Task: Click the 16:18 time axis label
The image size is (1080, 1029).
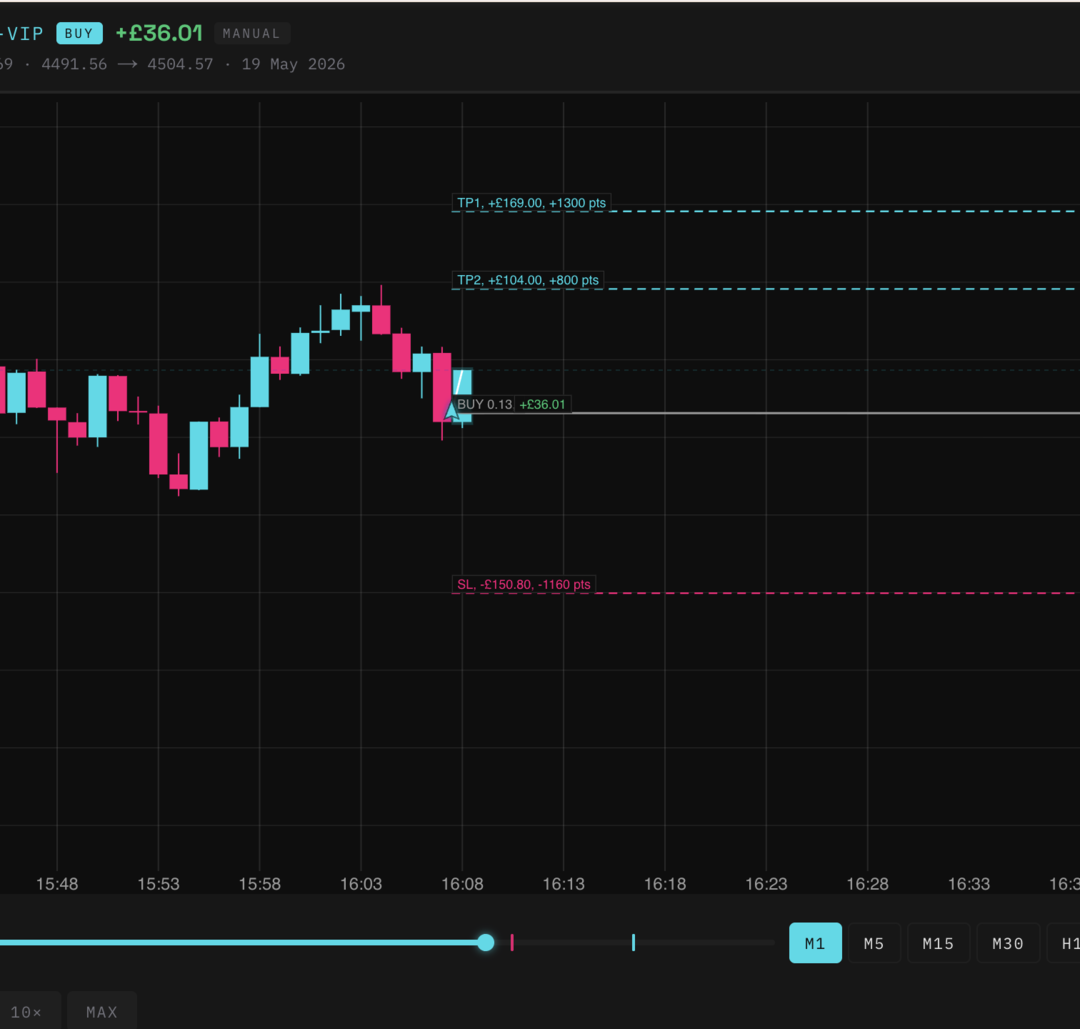Action: (665, 884)
